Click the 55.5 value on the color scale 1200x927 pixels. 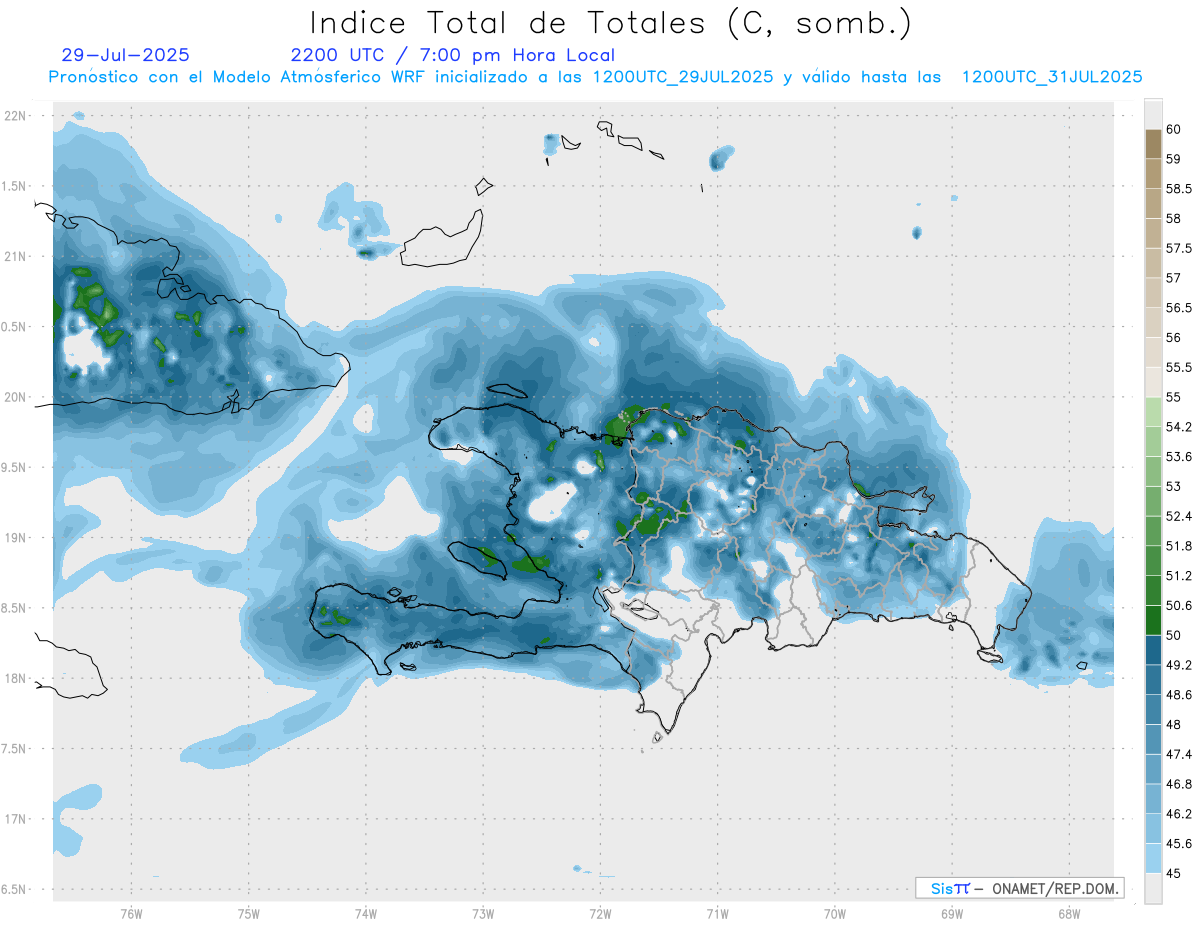pyautogui.click(x=1178, y=367)
